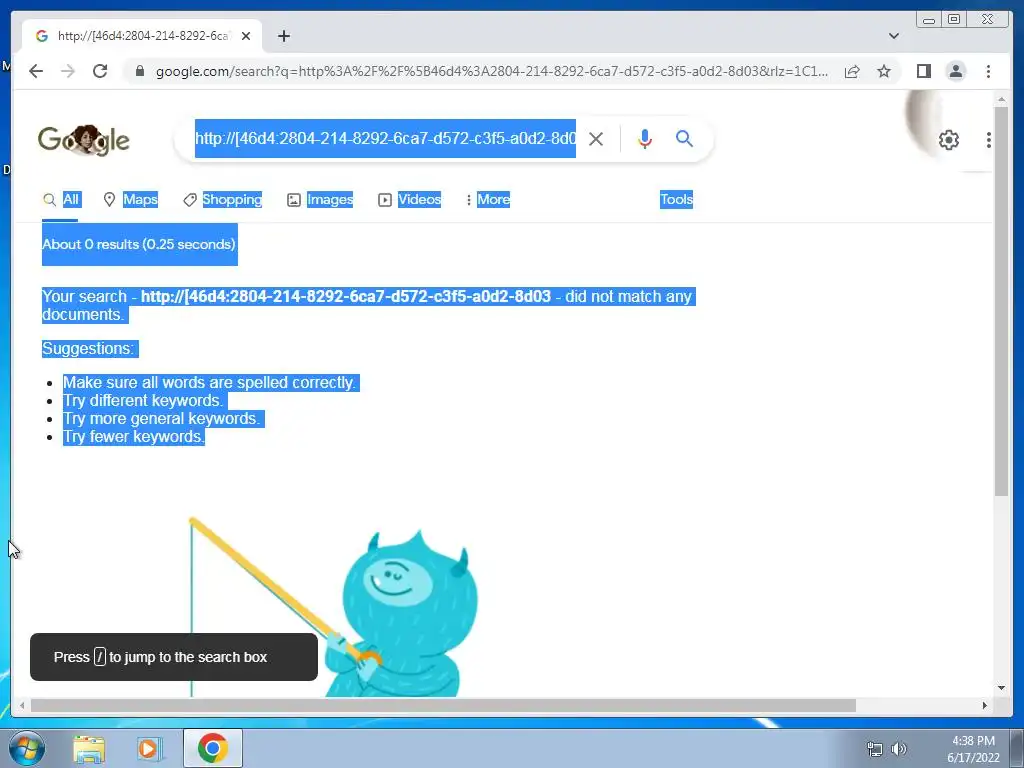Switch to Maps results tab
Screen dimensions: 1024x768
point(131,199)
